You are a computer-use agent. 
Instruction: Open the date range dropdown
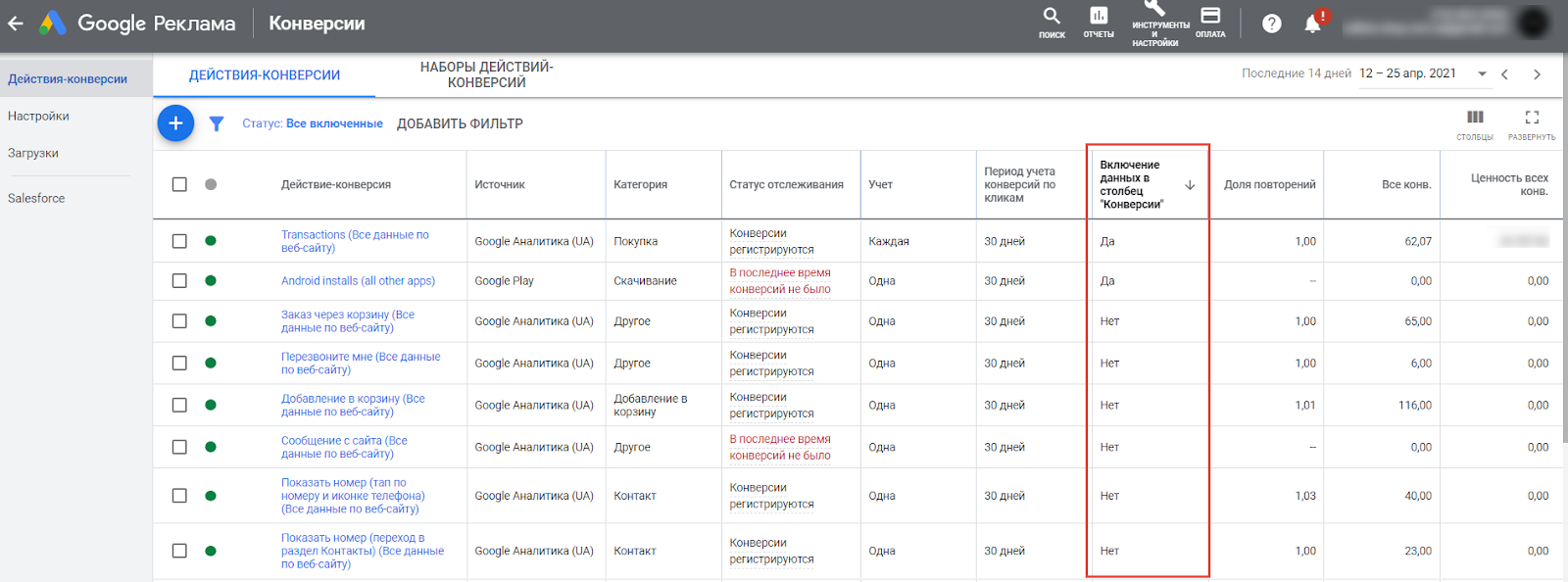pos(1482,74)
